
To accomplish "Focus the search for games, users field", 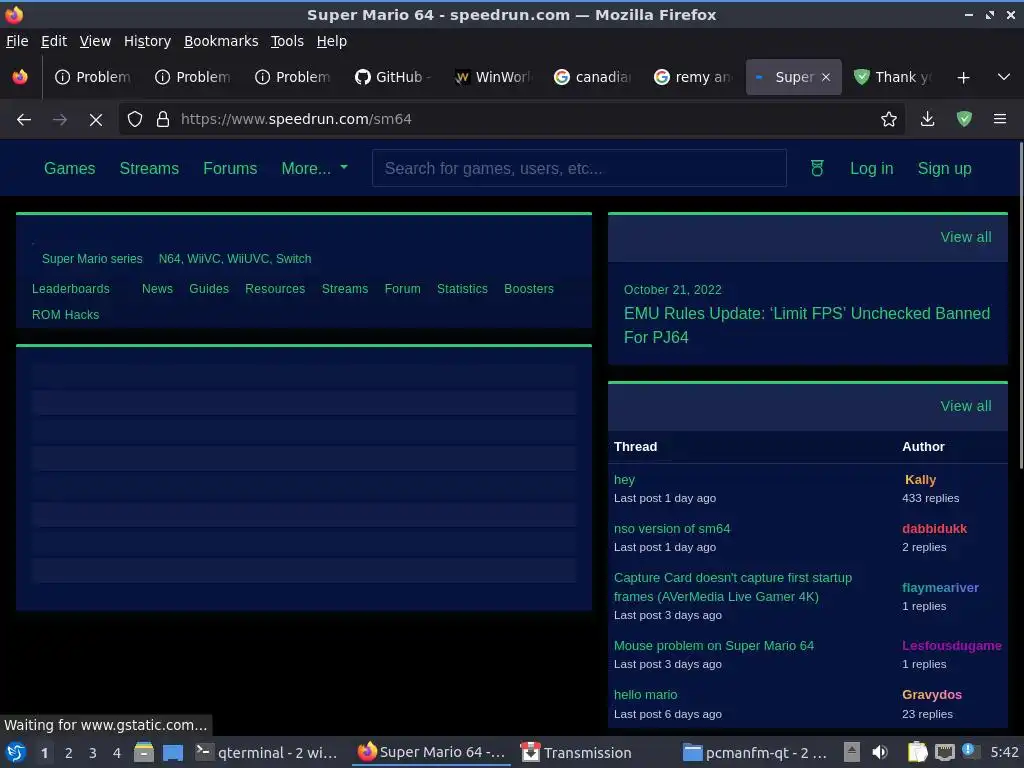I will 579,168.
